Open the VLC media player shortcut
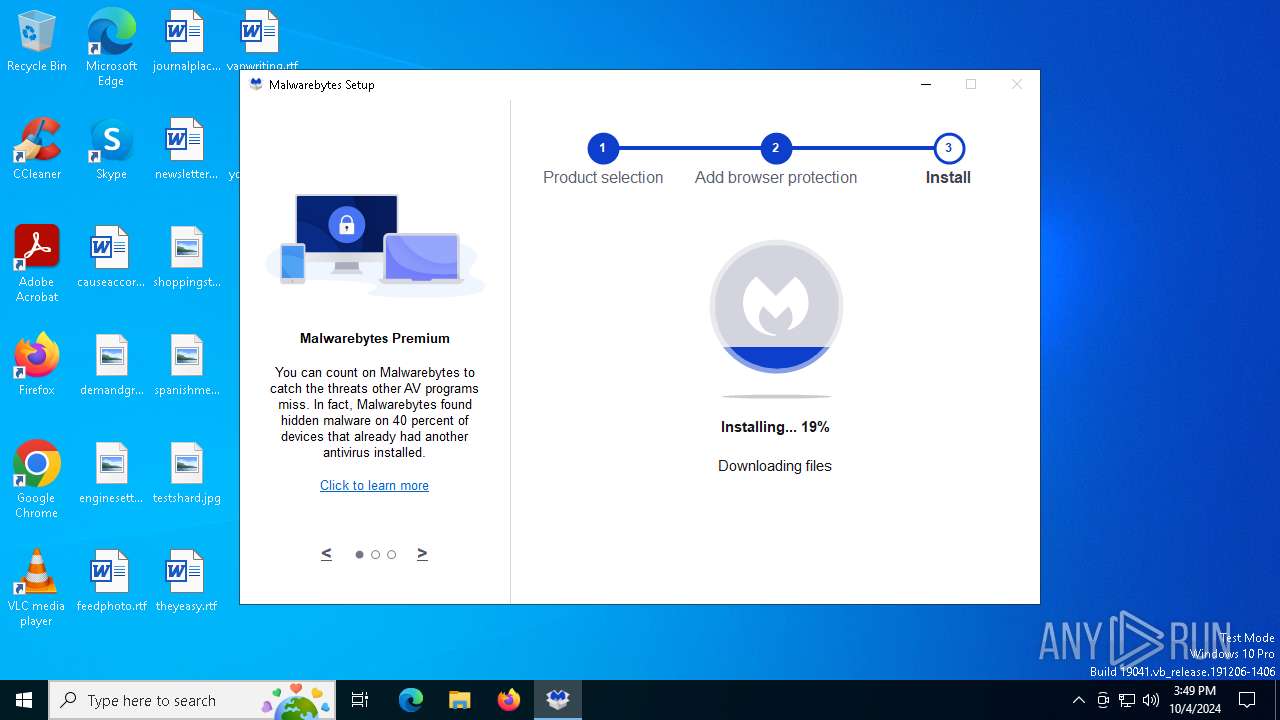Image resolution: width=1280 pixels, height=720 pixels. tap(37, 588)
